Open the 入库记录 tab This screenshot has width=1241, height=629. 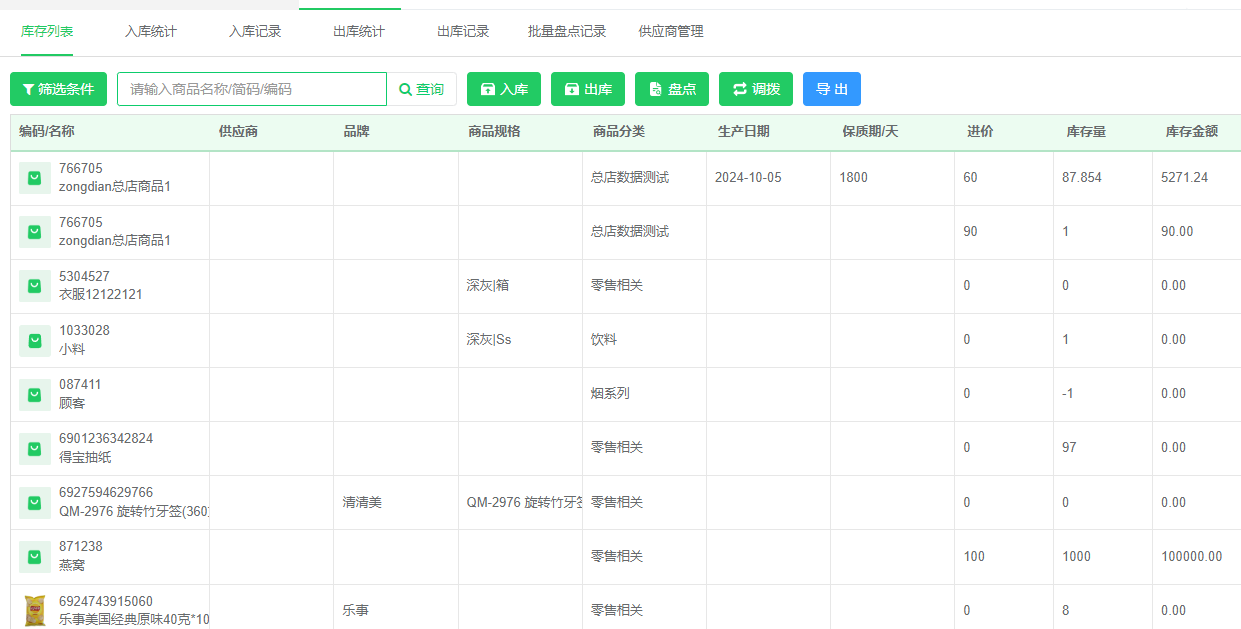255,32
